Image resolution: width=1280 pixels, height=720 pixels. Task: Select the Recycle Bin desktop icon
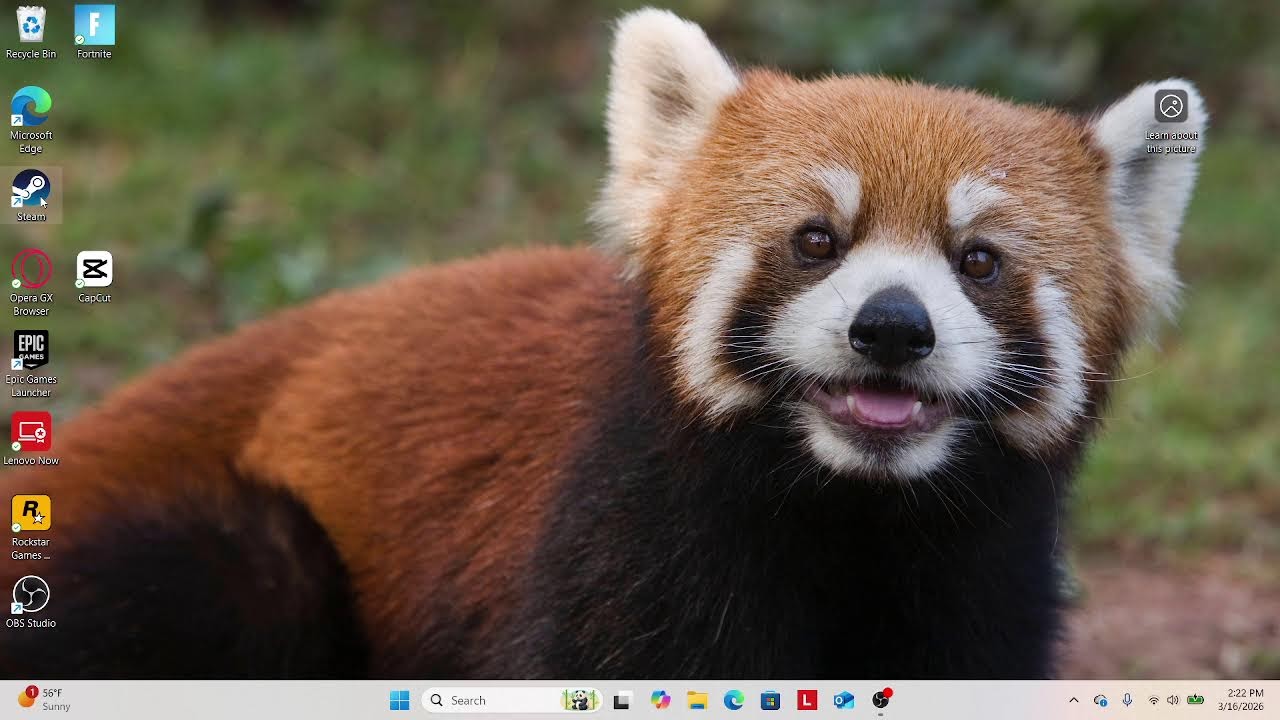point(31,33)
